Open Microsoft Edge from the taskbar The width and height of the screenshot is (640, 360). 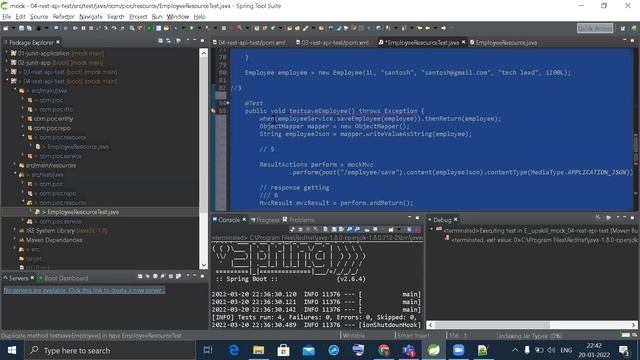click(x=233, y=350)
